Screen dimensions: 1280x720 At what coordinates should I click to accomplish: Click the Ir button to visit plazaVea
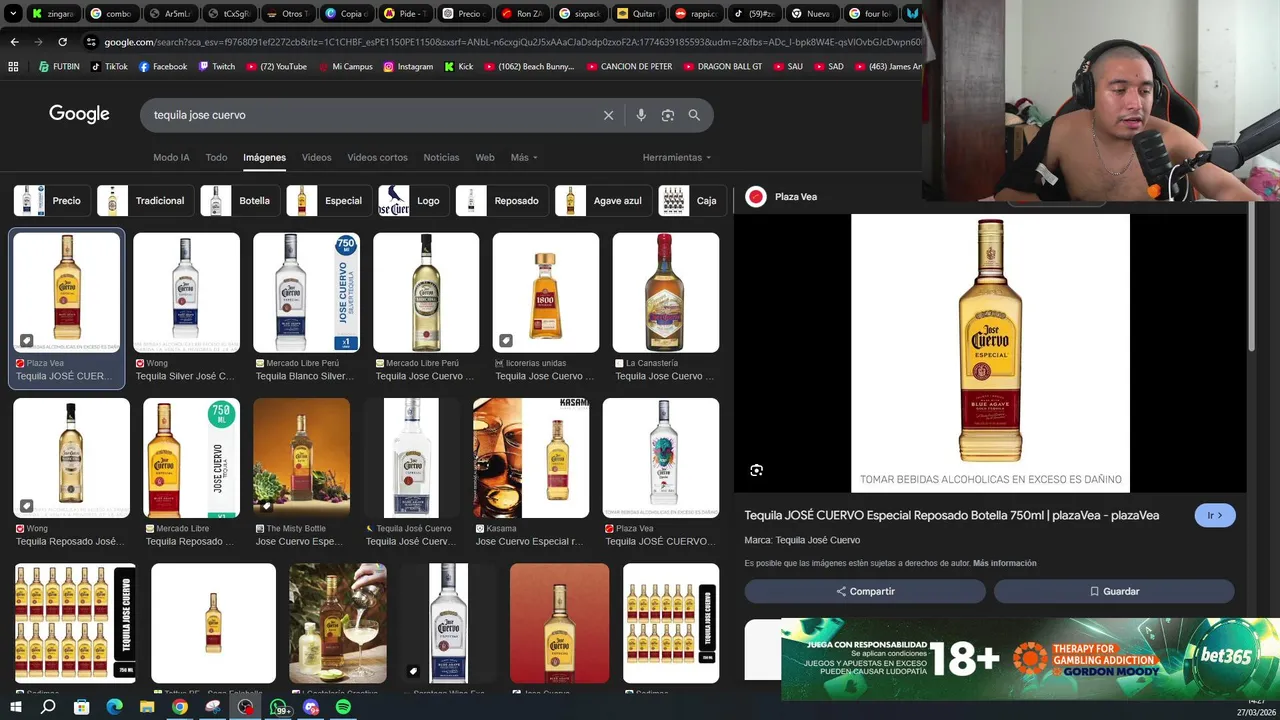click(1215, 515)
